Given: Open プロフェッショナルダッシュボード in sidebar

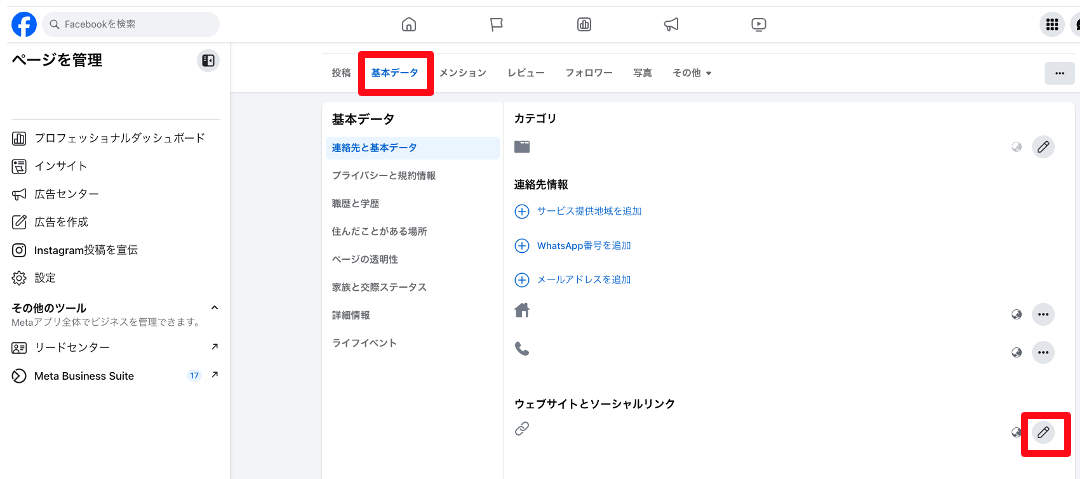Looking at the screenshot, I should 116,138.
